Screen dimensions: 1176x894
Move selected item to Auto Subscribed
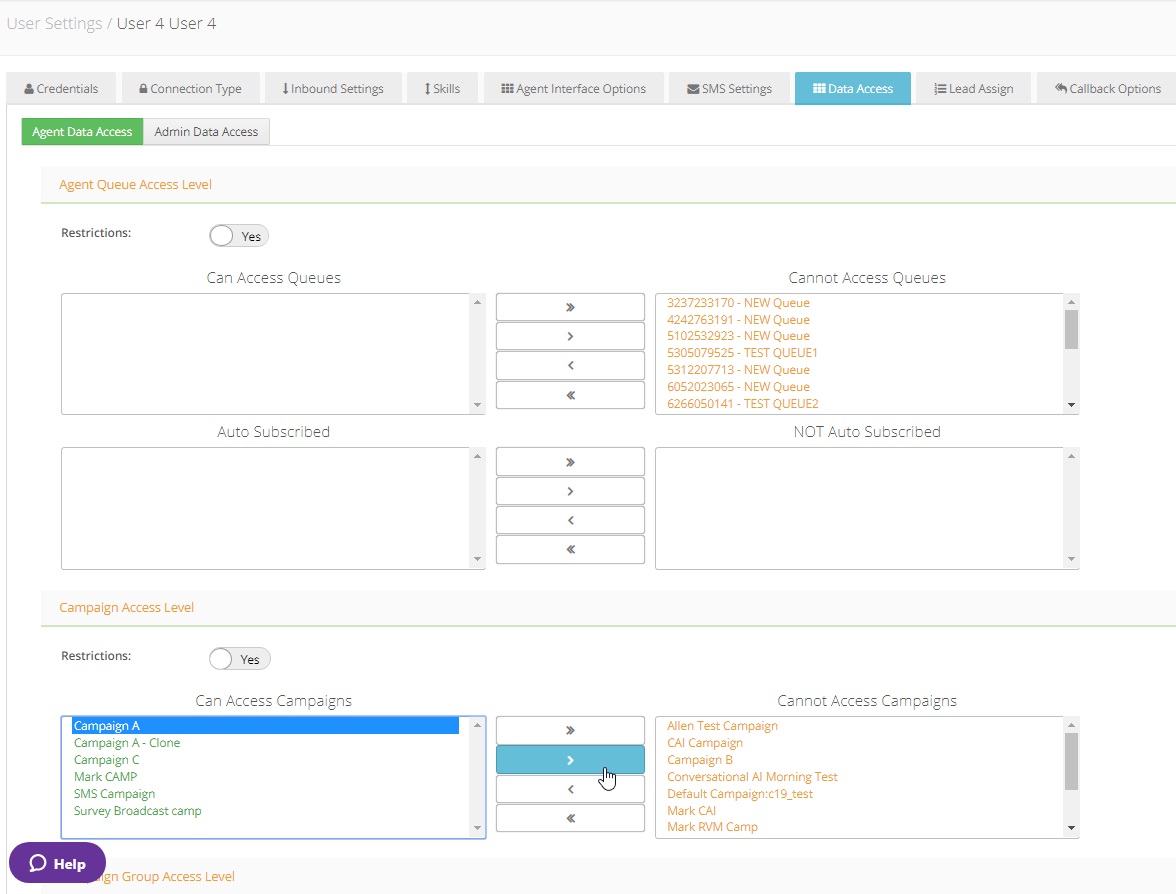570,520
